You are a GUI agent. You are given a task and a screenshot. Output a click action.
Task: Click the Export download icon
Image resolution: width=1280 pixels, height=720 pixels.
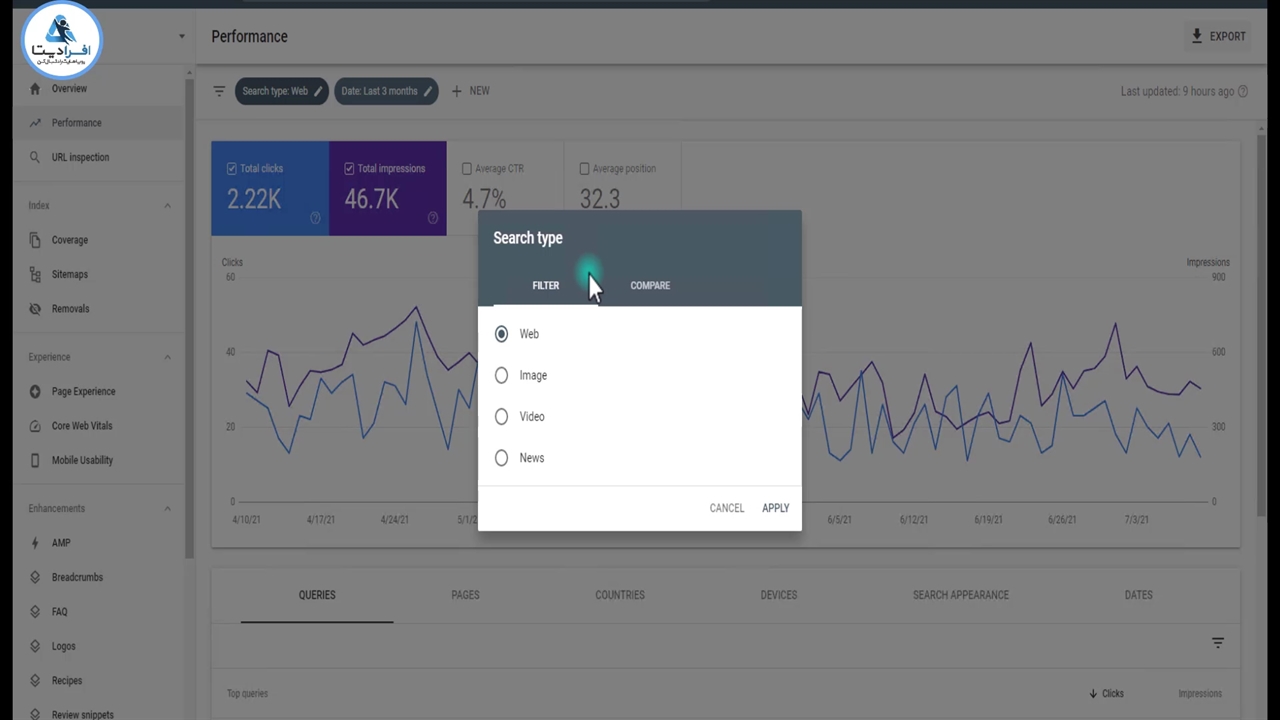[x=1196, y=36]
